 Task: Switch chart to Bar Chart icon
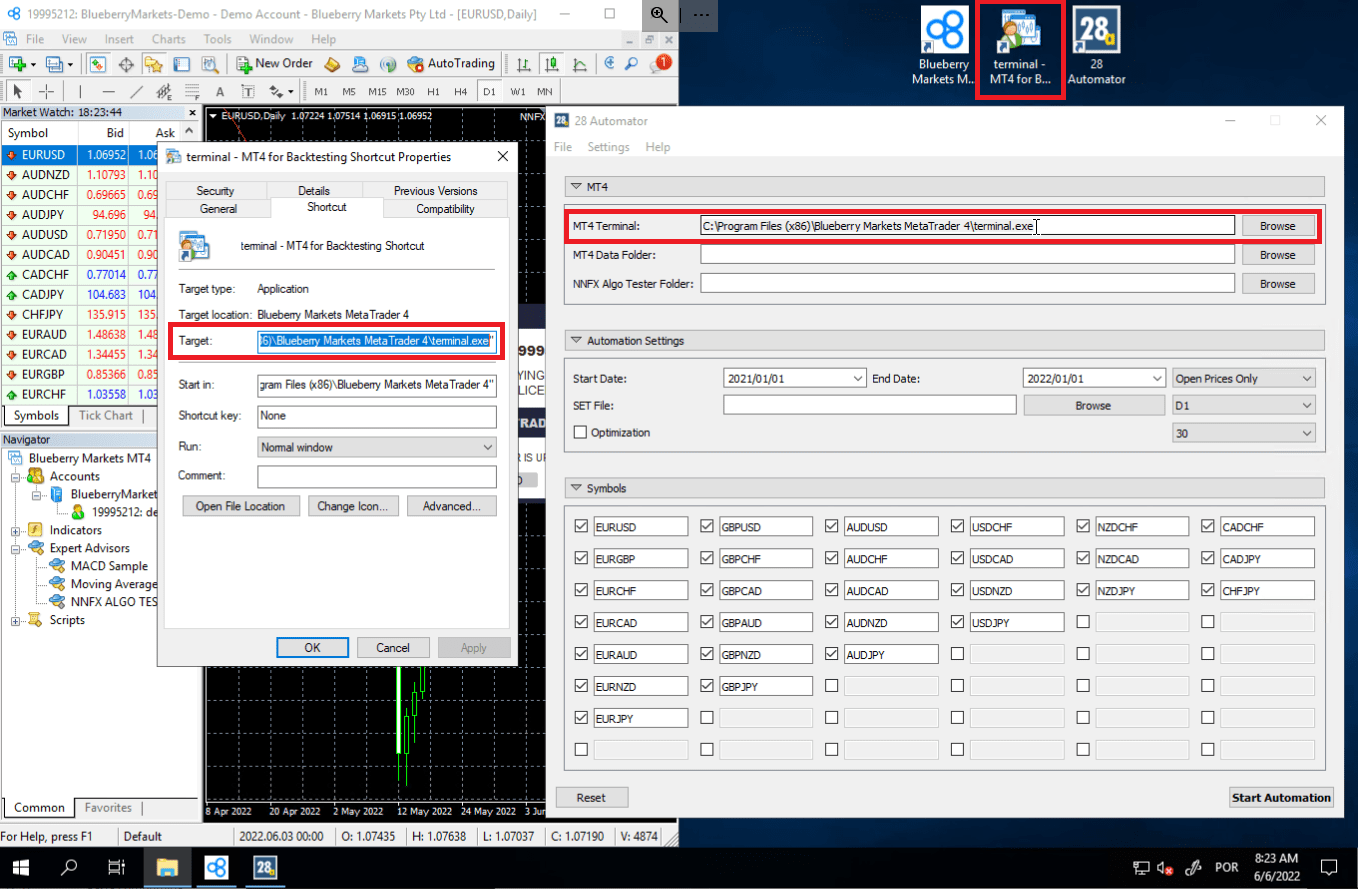tap(523, 64)
